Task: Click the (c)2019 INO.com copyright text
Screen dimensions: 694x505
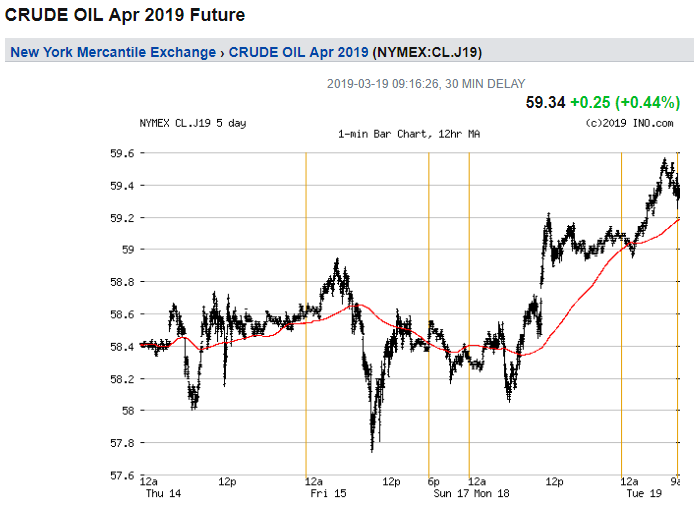Action: [632, 123]
